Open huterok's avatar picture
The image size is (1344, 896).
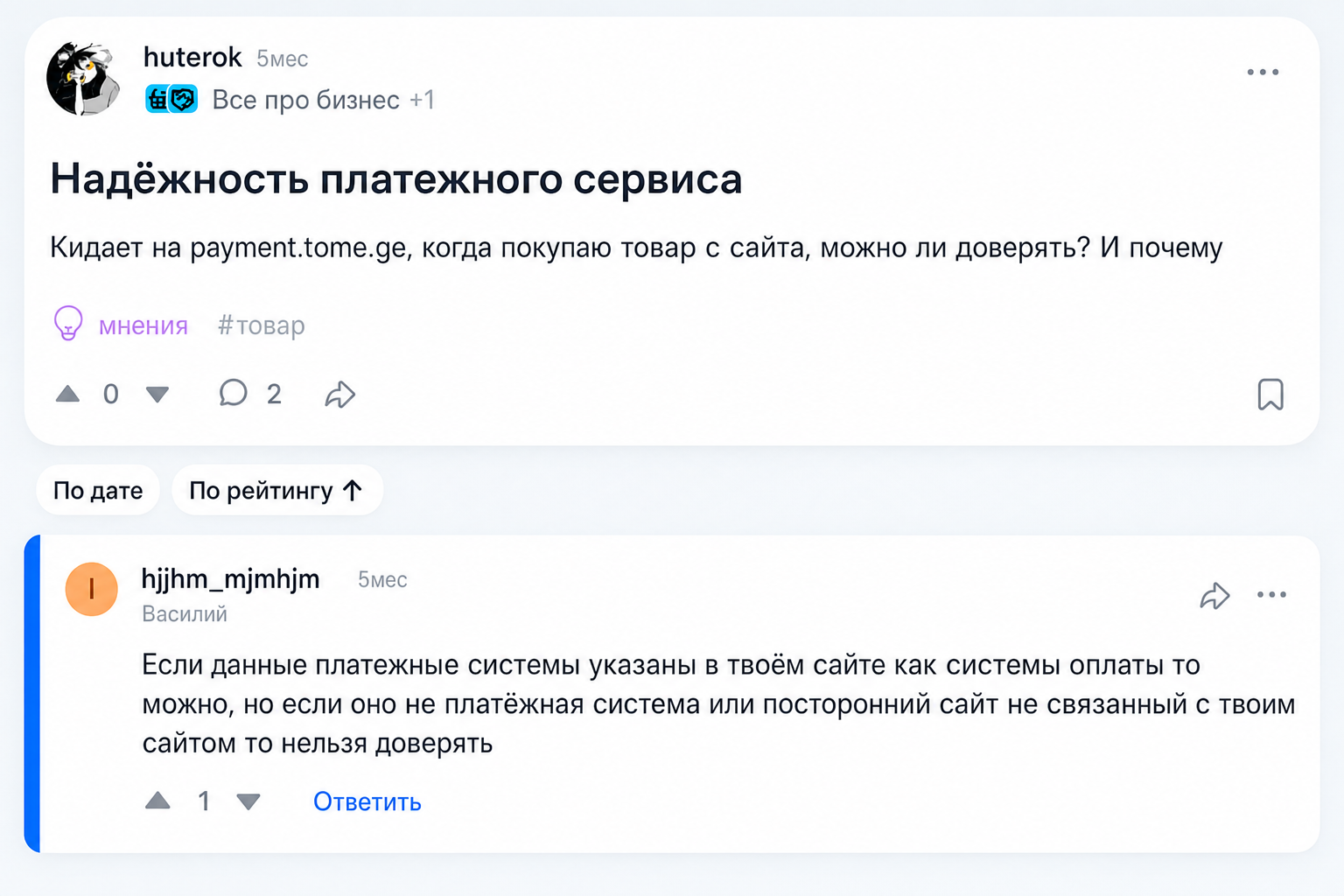[84, 79]
